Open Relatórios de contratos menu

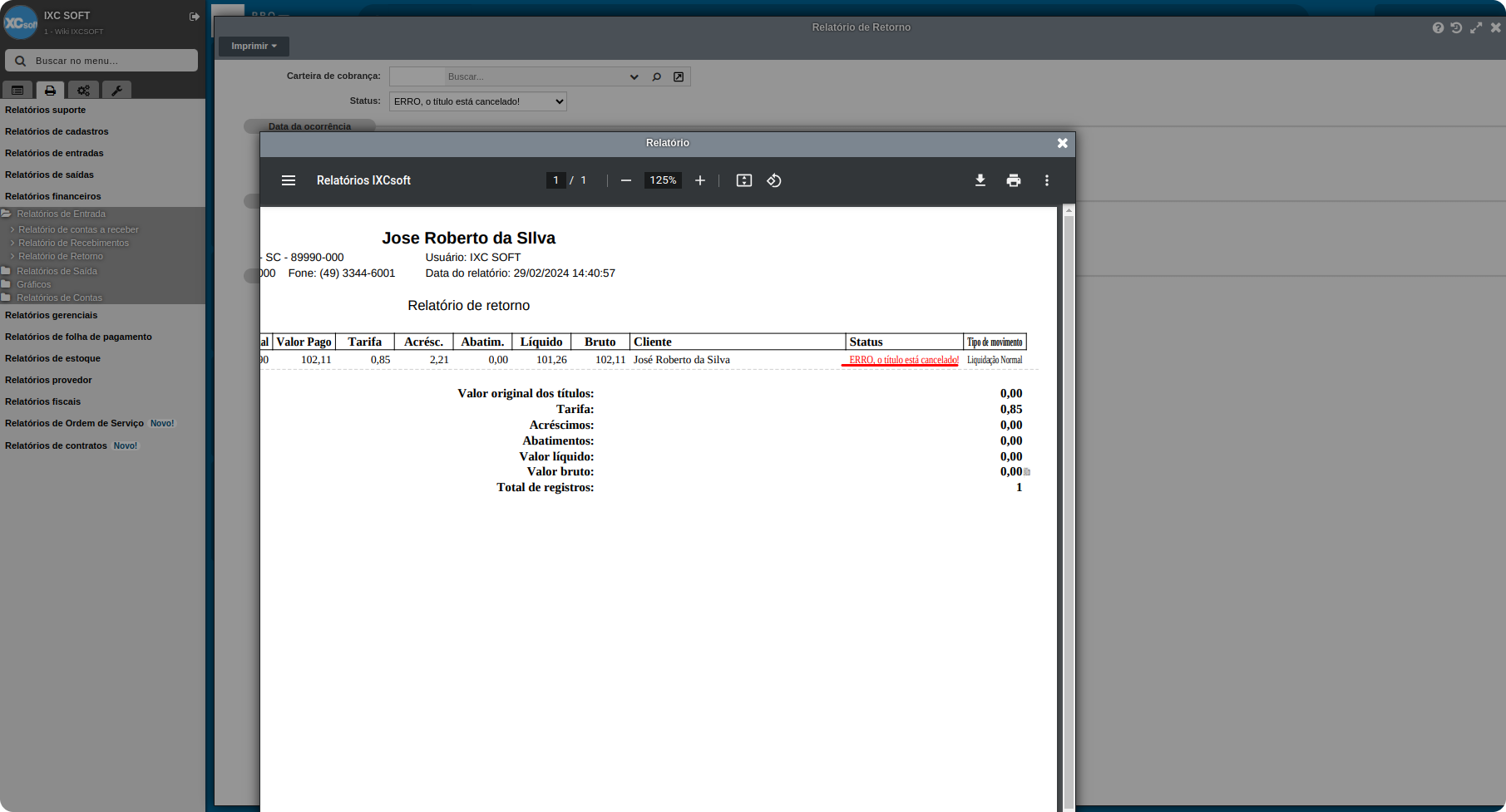point(56,445)
